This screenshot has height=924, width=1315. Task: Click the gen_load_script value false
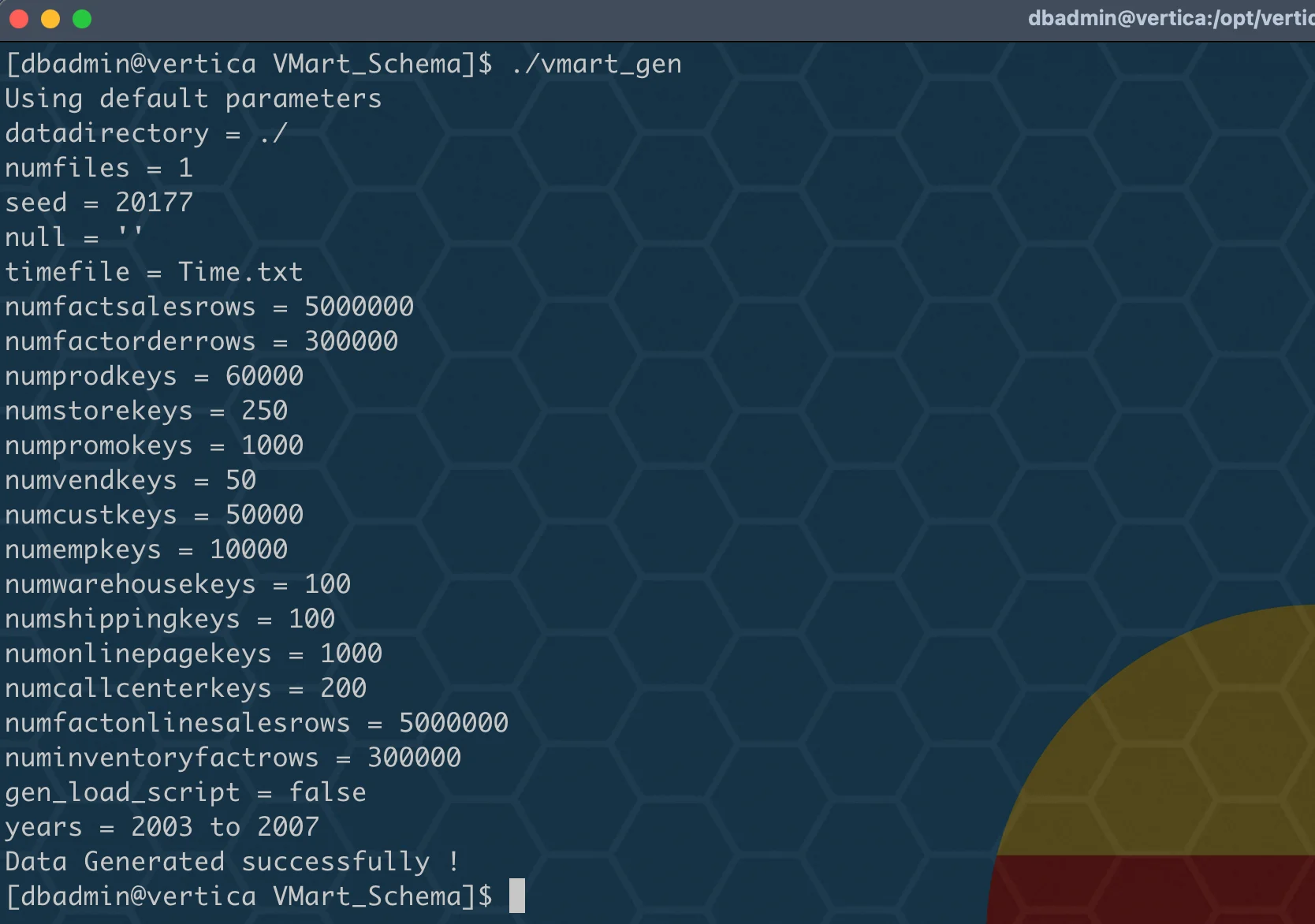coord(327,792)
